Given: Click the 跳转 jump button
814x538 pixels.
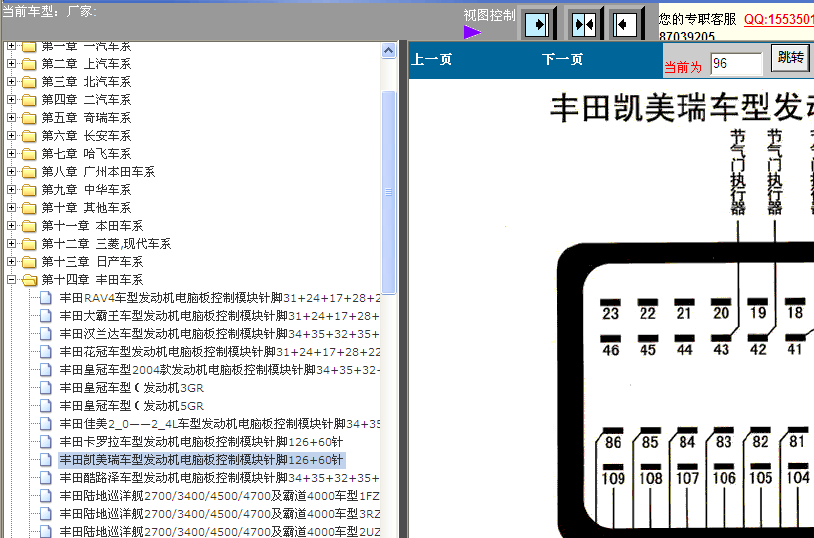Looking at the screenshot, I should 791,57.
